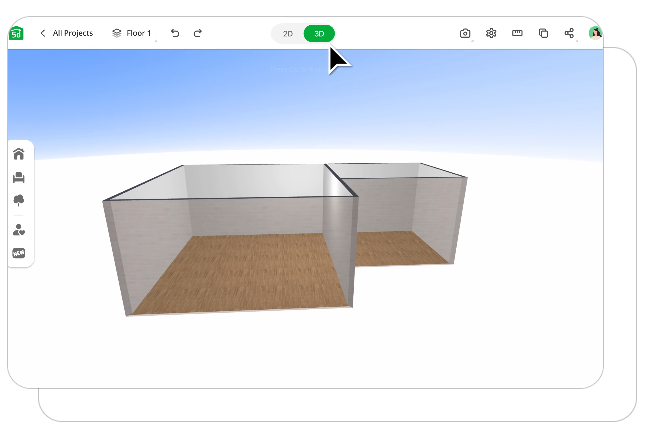Select the 3D view toggle
Viewport: 656px width, 436px height.
tap(319, 34)
